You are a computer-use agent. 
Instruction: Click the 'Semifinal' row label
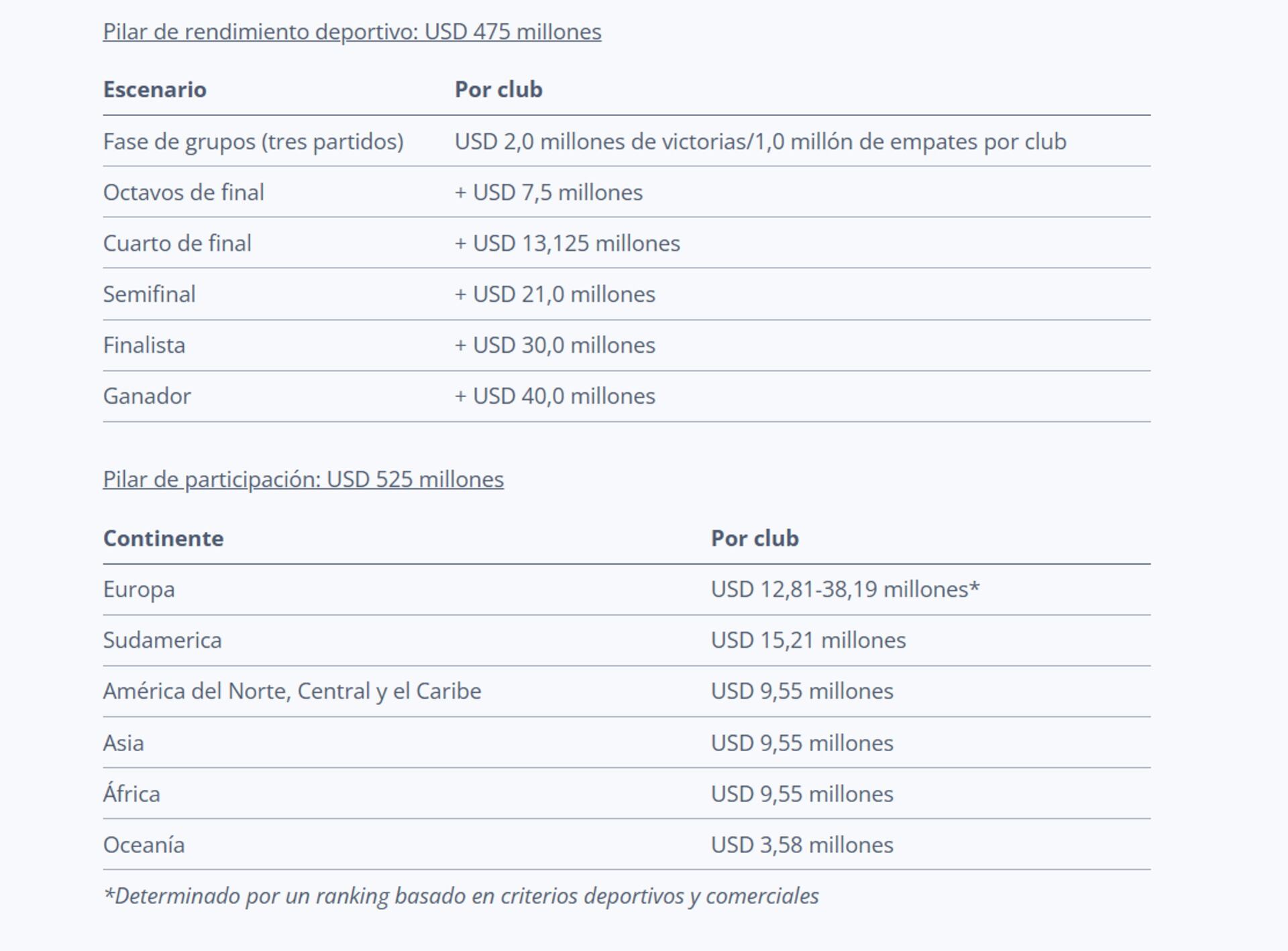[149, 294]
